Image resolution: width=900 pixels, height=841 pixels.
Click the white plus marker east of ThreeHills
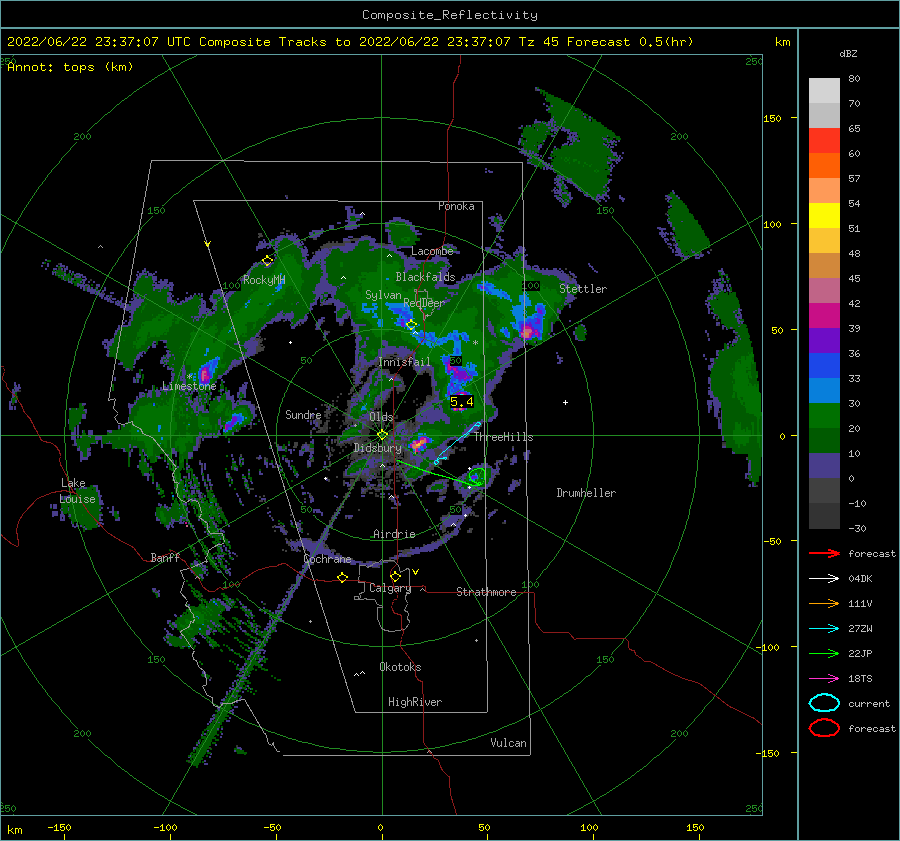[x=565, y=402]
